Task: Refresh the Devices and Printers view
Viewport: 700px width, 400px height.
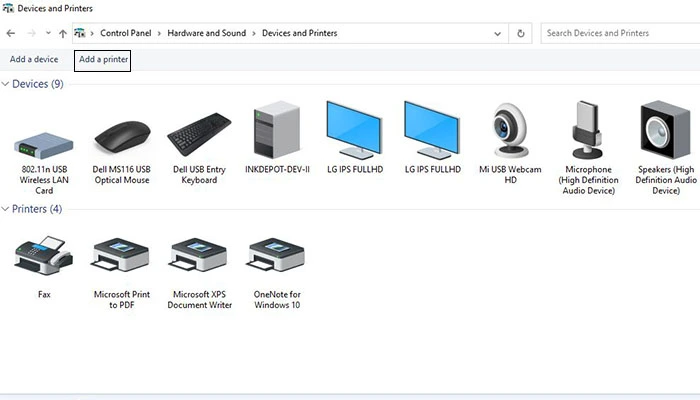Action: tap(521, 33)
